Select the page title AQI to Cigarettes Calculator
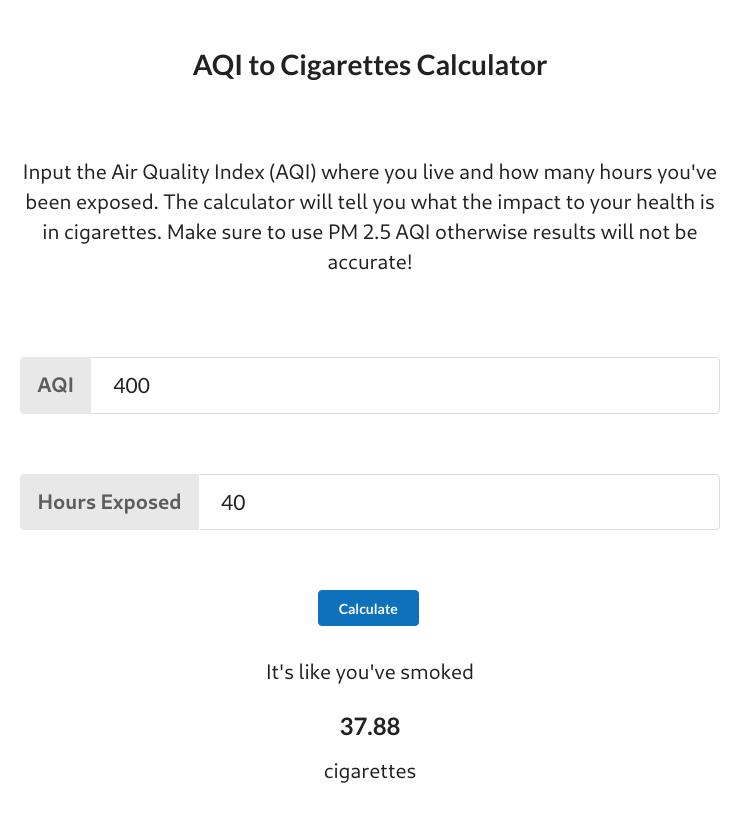 (x=371, y=65)
